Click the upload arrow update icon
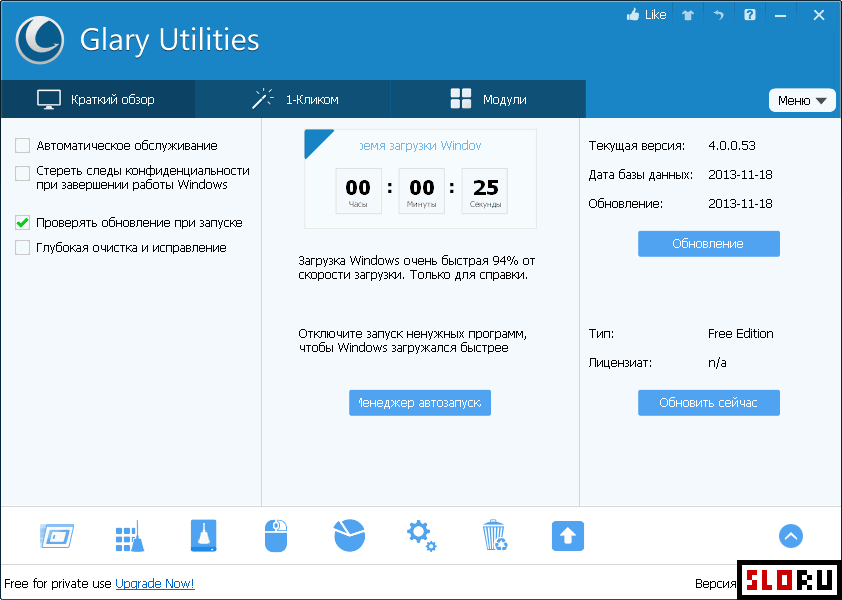842x600 pixels. [568, 536]
